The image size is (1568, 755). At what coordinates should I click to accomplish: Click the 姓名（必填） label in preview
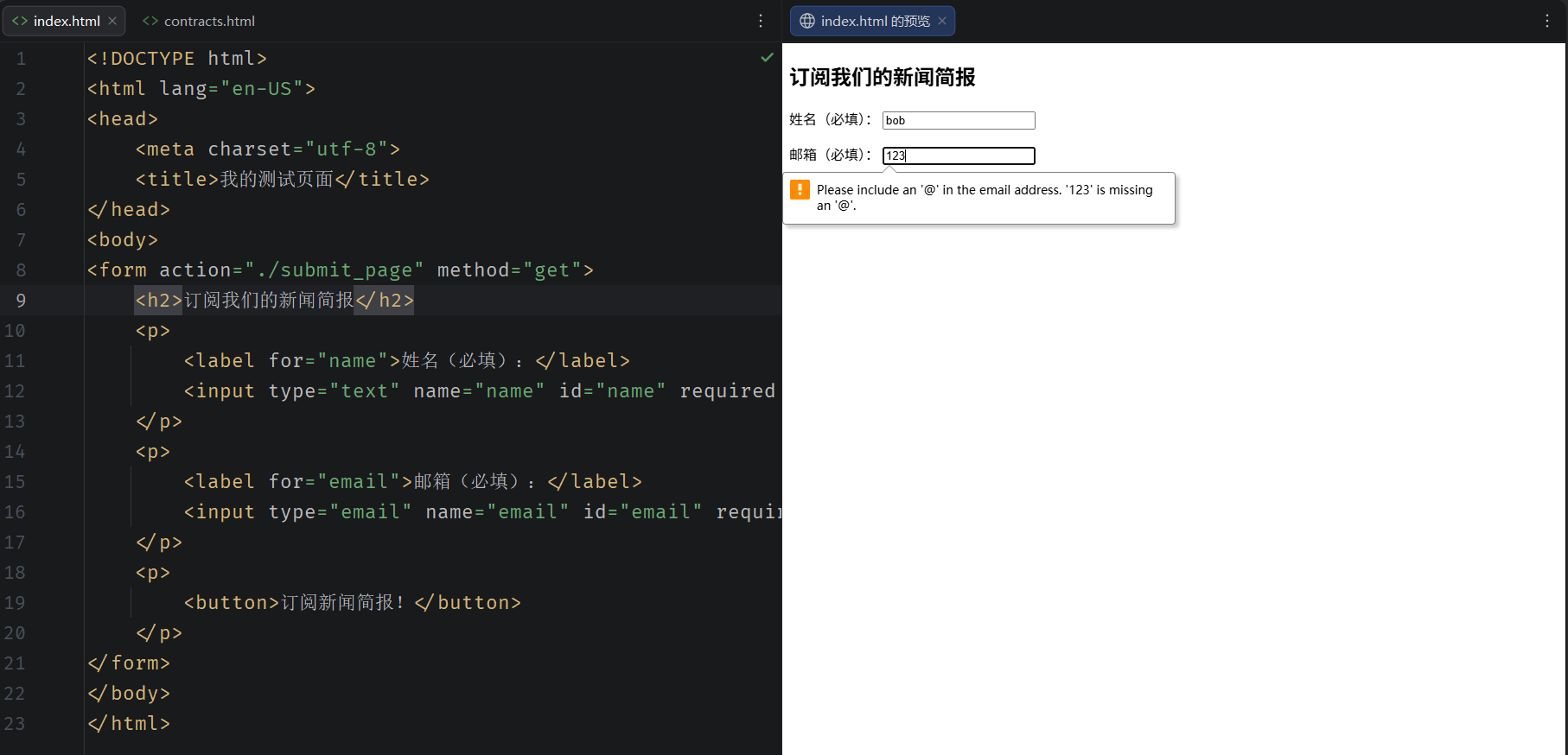(831, 119)
